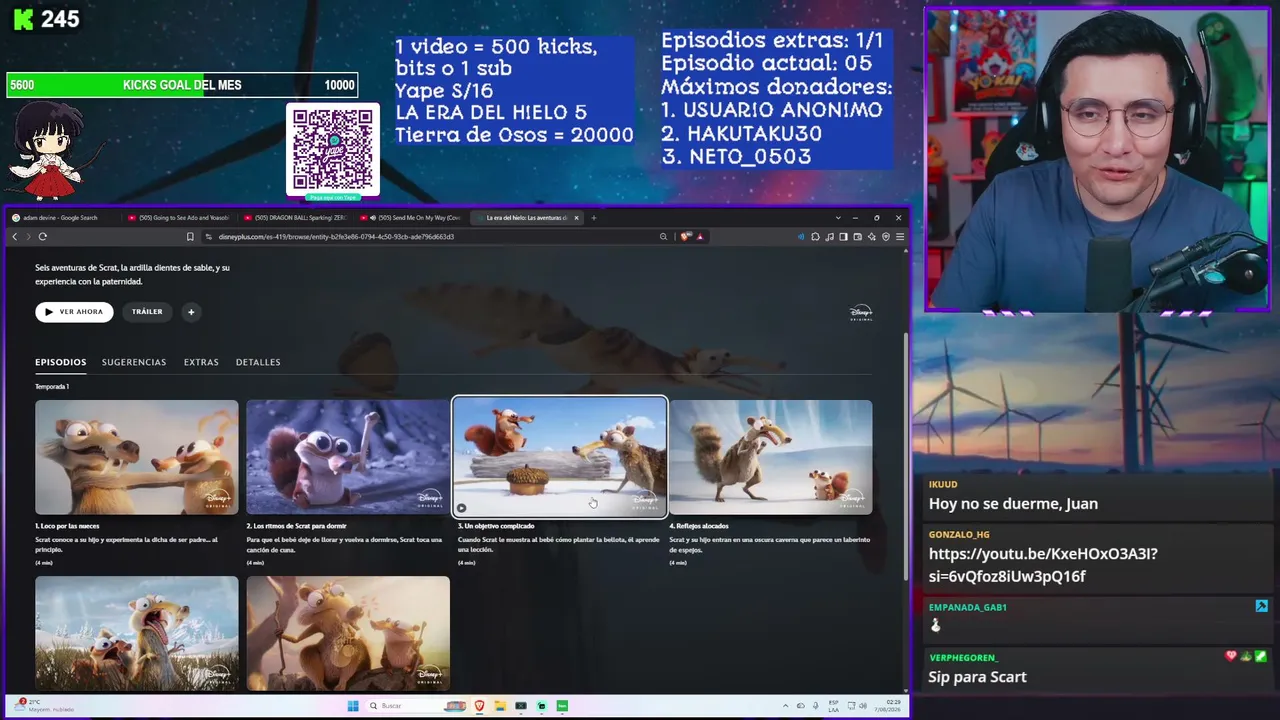1280x720 pixels.
Task: Click the EMPANADA_GAB1 chat username
Action: (968, 607)
